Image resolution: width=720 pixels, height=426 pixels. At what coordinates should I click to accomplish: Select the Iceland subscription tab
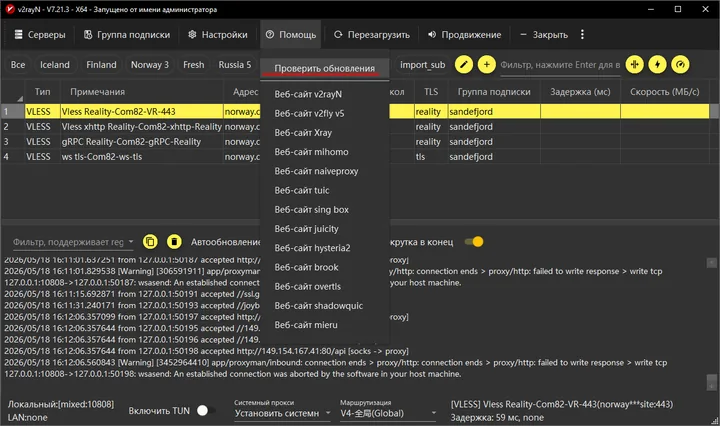[55, 65]
